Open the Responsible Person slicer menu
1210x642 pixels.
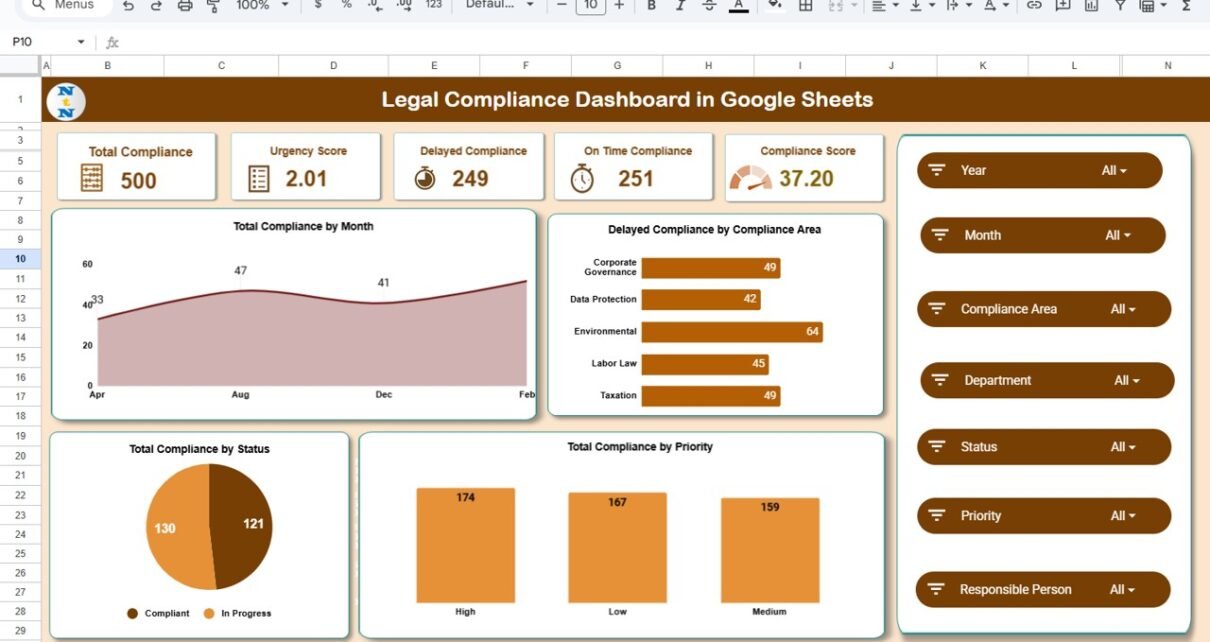[x=1122, y=590]
